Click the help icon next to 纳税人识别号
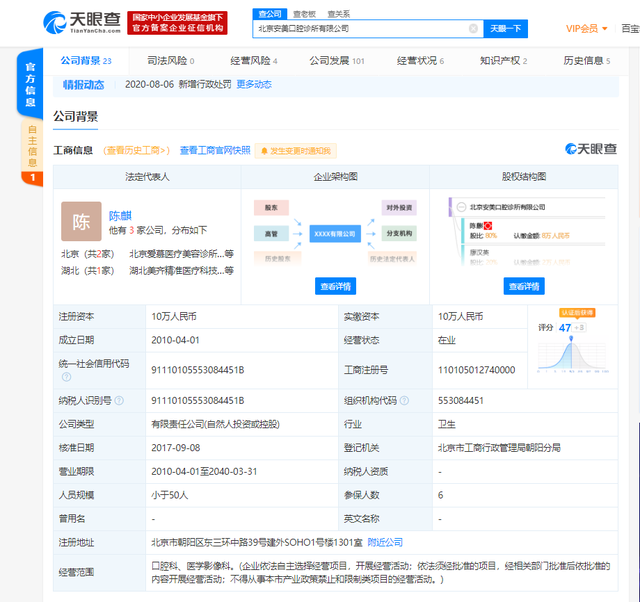This screenshot has height=602, width=640. point(119,401)
